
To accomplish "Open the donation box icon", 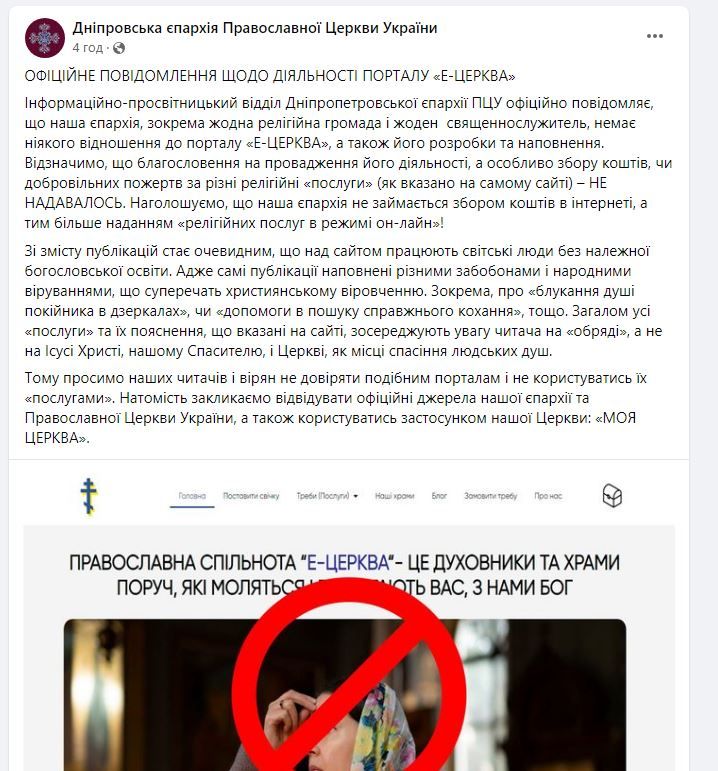I will pos(612,495).
